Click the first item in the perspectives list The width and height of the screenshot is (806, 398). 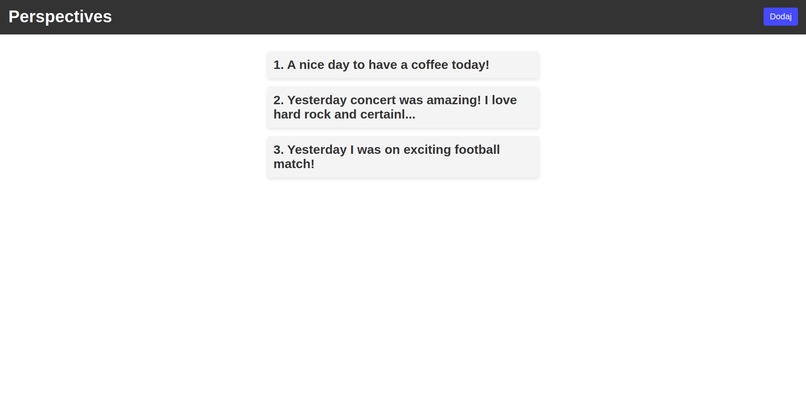pyautogui.click(x=403, y=65)
